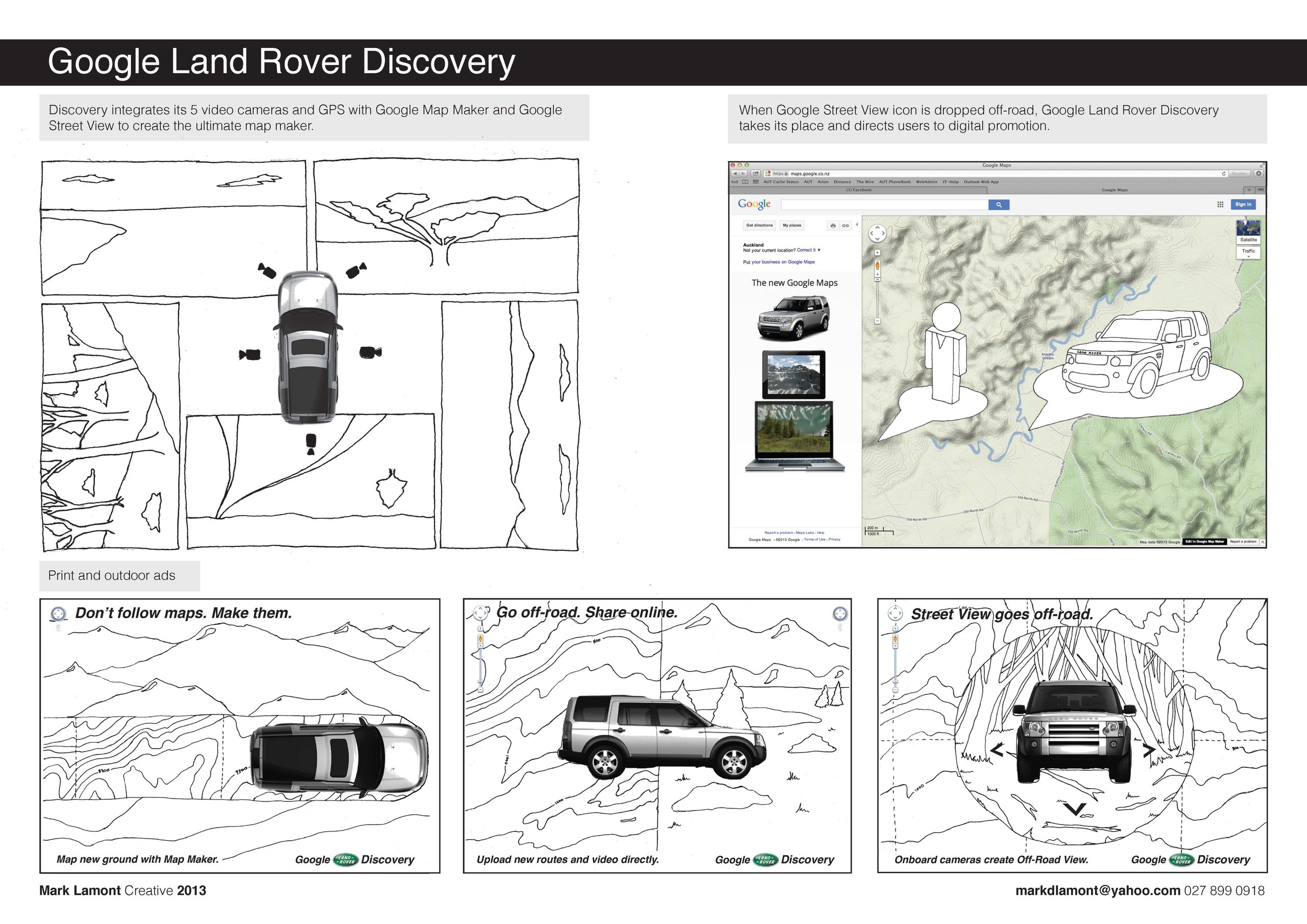Click the Reader button in address bar

pyautogui.click(x=1239, y=174)
